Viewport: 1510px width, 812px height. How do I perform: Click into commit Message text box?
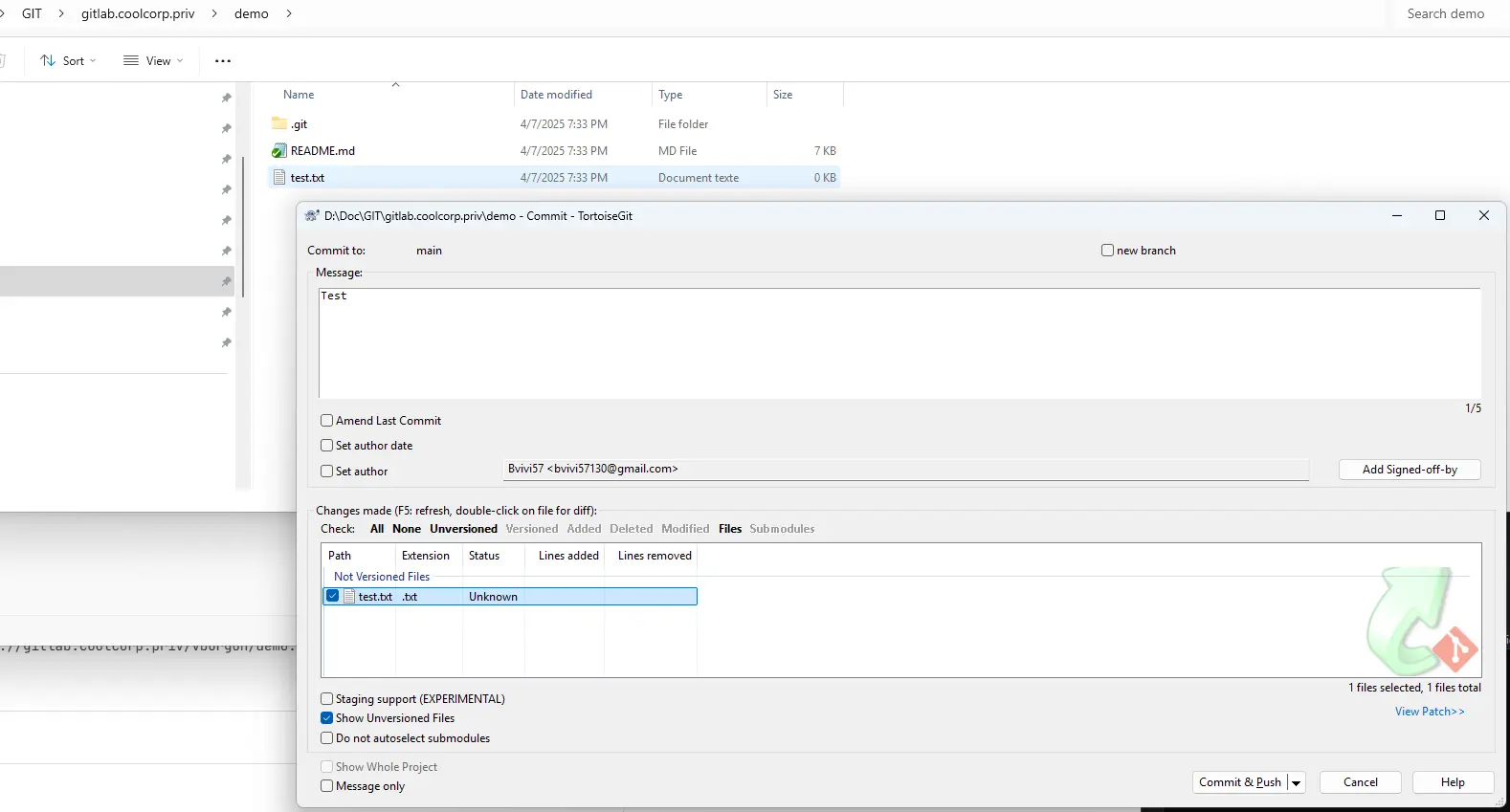[899, 343]
